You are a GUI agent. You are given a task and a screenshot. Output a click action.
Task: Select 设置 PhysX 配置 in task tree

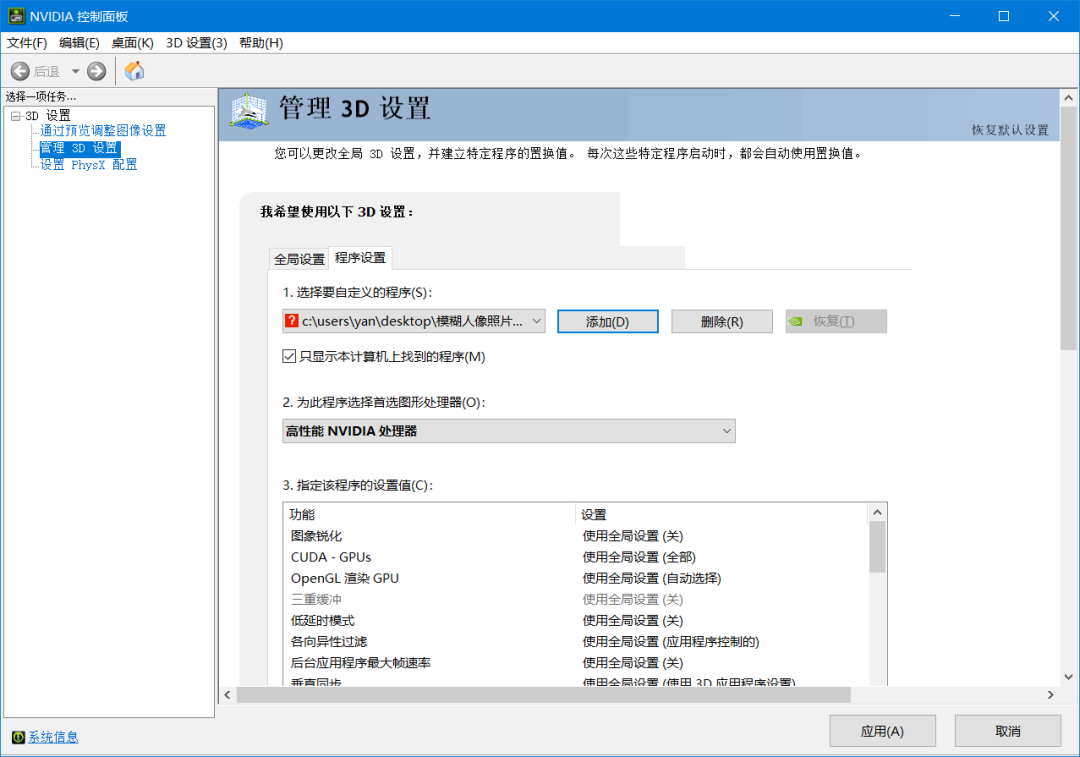88,165
